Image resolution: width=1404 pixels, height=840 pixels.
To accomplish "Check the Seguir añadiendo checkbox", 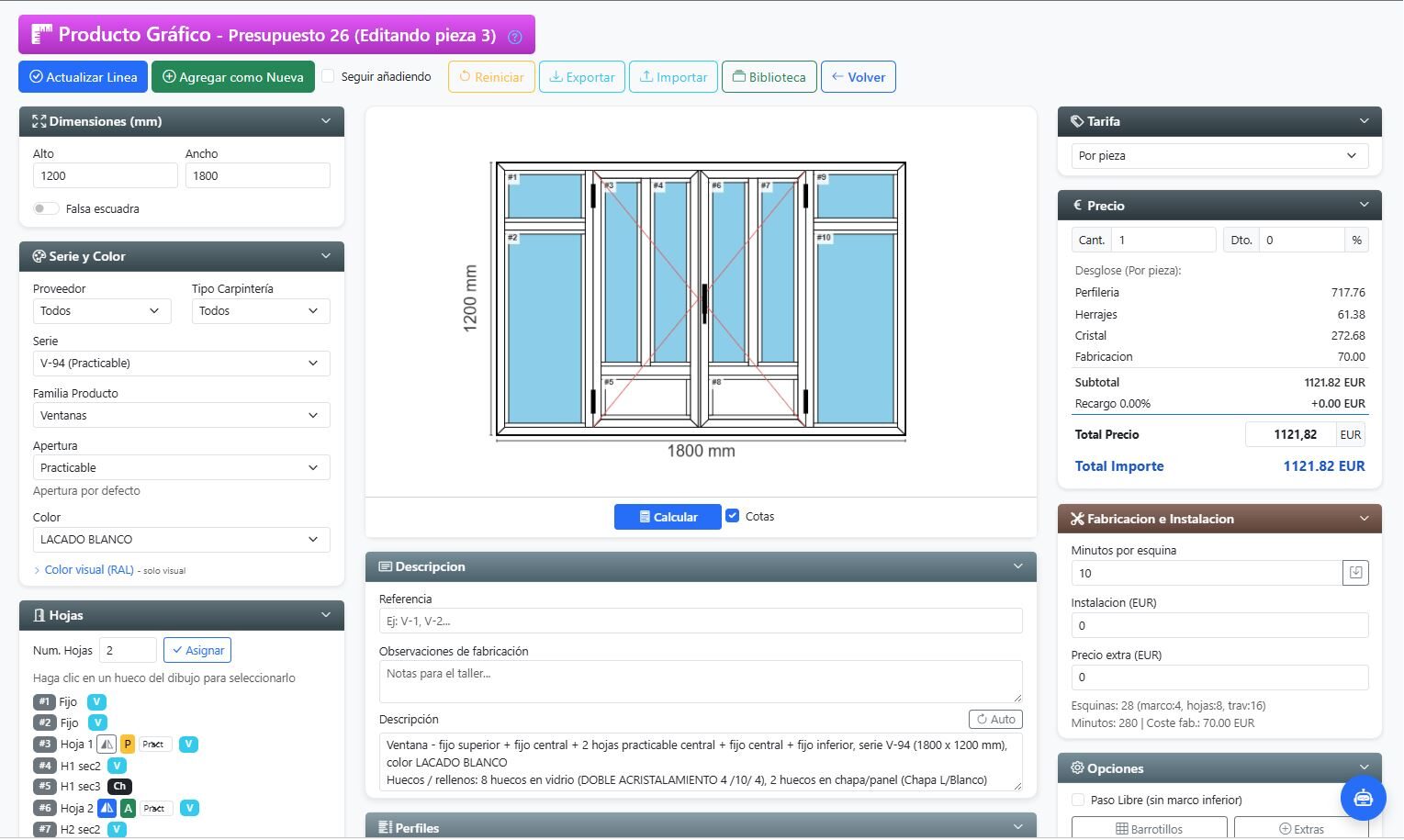I will click(328, 76).
